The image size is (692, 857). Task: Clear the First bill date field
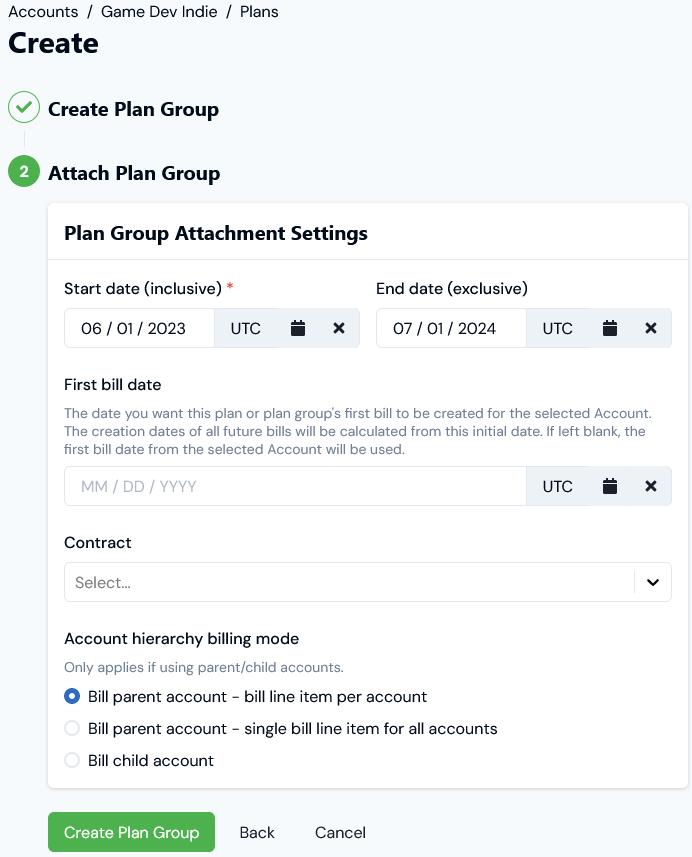coord(650,486)
